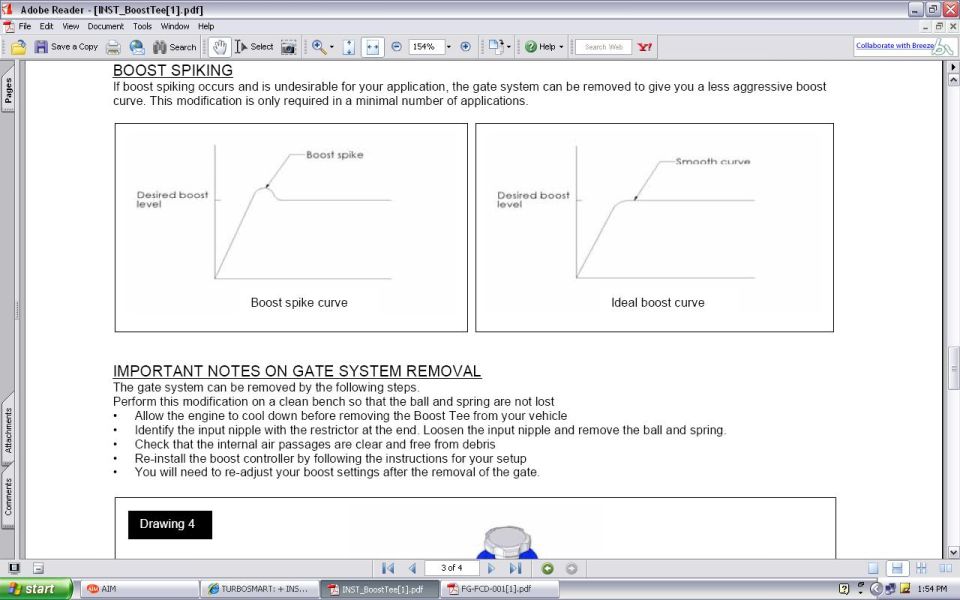This screenshot has height=600, width=960.
Task: Go to the last page
Action: pos(516,568)
